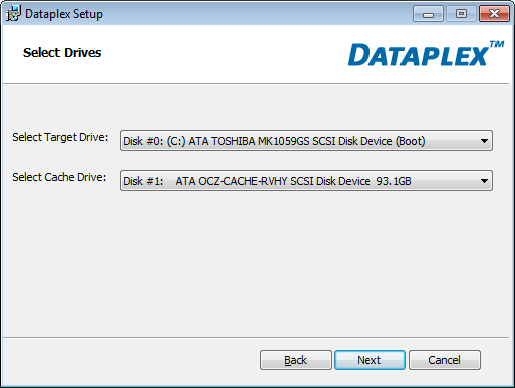Image resolution: width=515 pixels, height=388 pixels.
Task: Open the list showing the TOSHIBA MK1059GS disk
Action: [x=306, y=141]
